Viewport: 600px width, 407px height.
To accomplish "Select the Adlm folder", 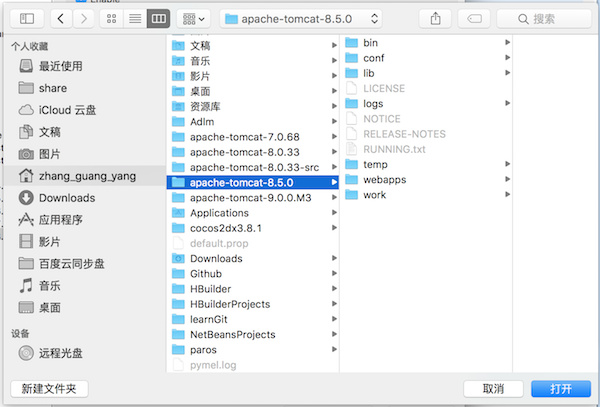I will pos(253,122).
